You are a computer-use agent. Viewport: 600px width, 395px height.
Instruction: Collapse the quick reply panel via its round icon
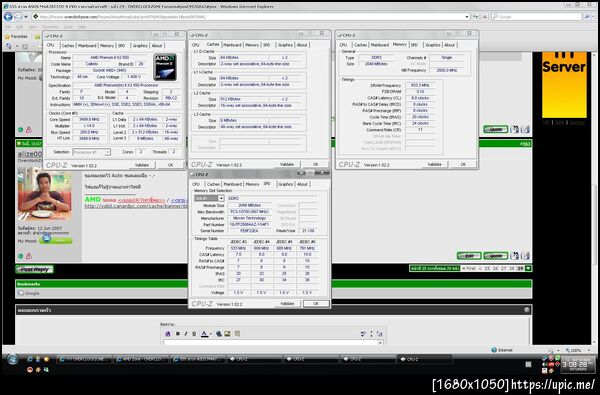click(x=527, y=310)
